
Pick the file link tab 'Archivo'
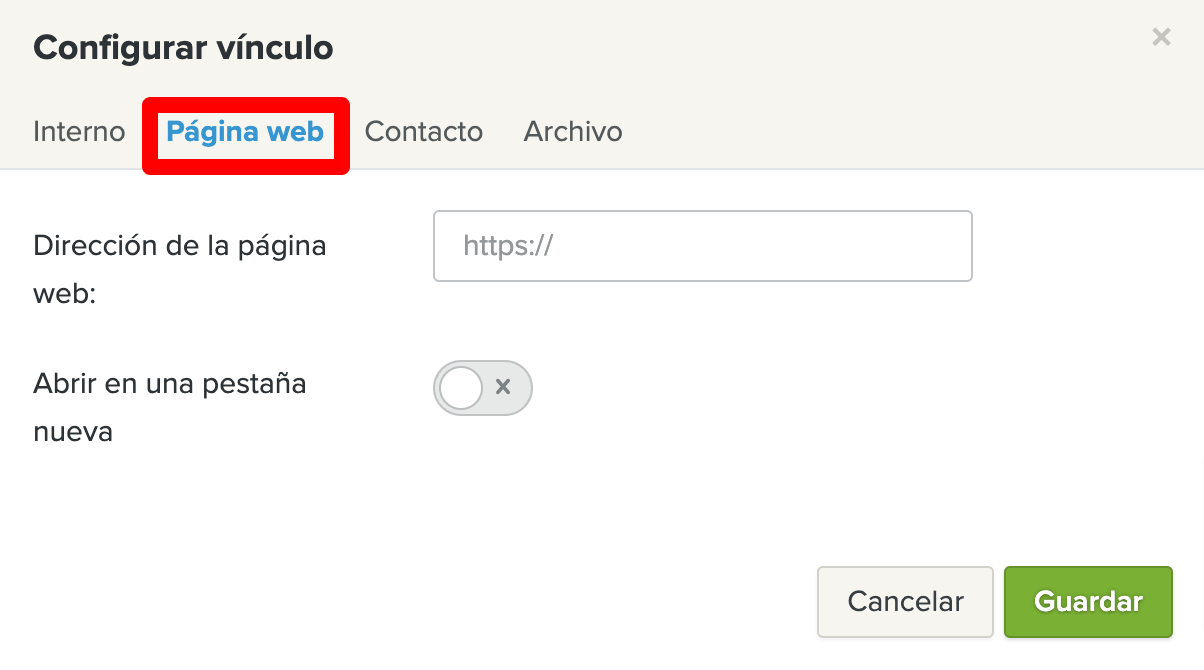pos(573,132)
